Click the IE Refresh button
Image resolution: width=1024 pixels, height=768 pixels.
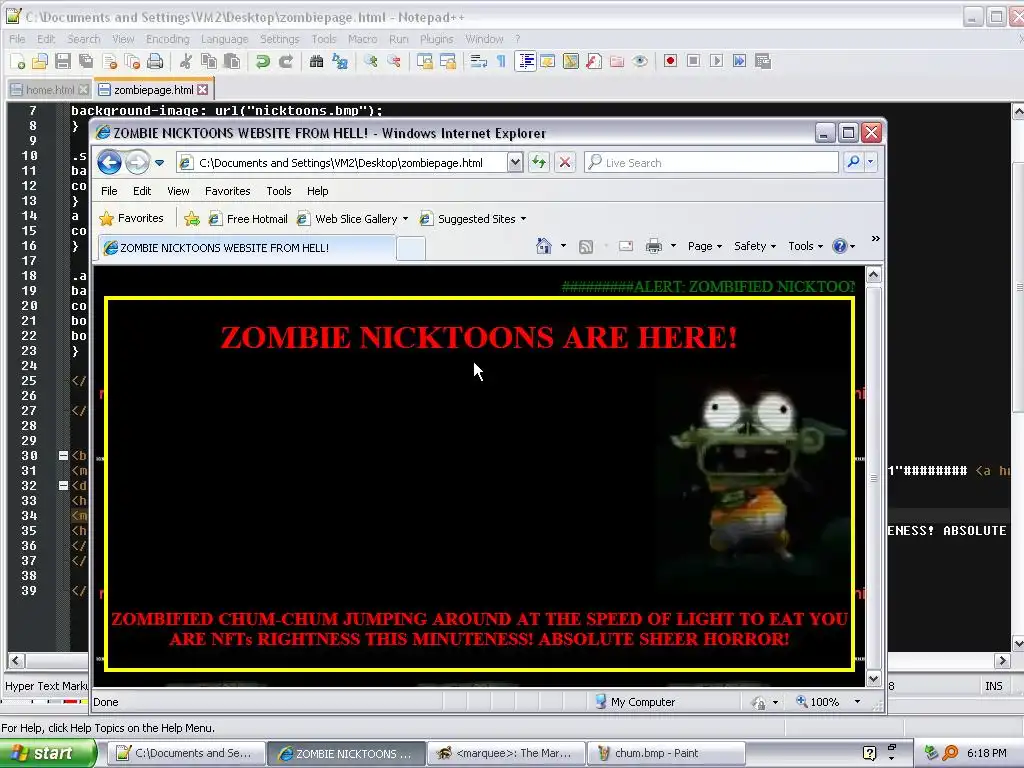tap(539, 162)
